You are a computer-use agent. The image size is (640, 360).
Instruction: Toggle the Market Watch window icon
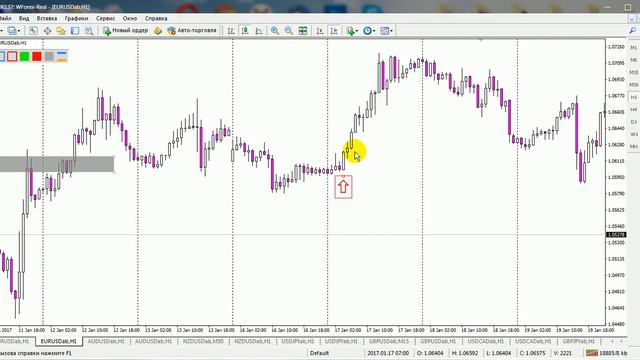tap(33, 31)
